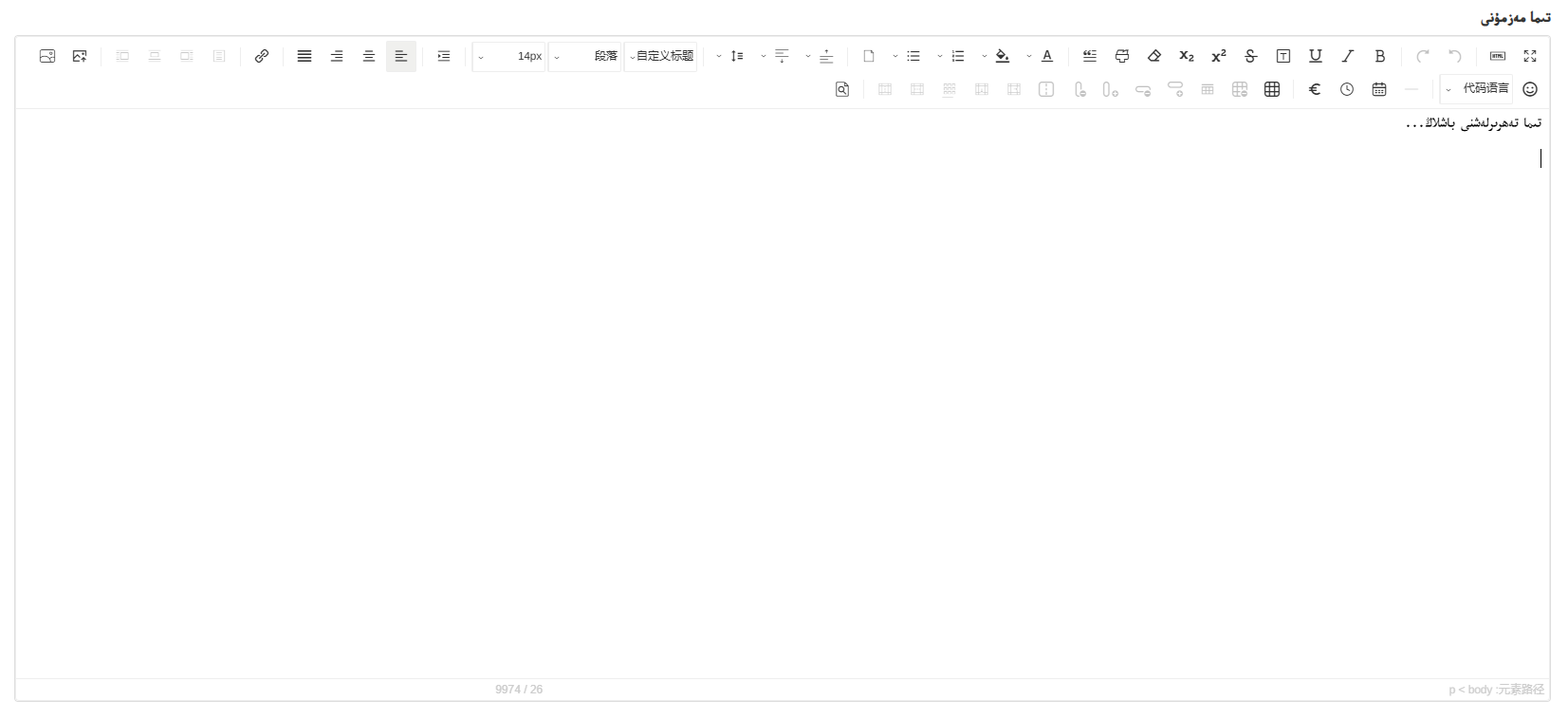This screenshot has width=1568, height=719.
Task: Insert a hyperlink using the chain icon
Action: point(262,56)
